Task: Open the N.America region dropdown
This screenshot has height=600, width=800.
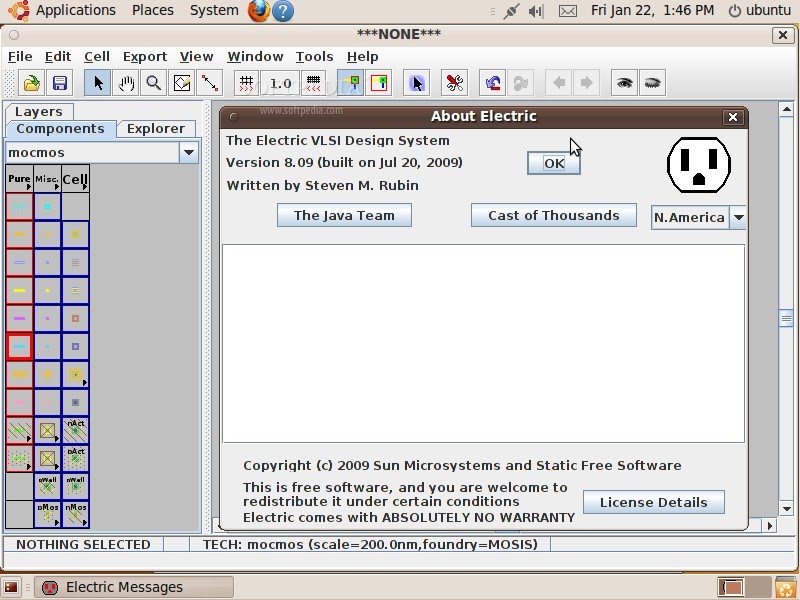Action: click(x=738, y=217)
